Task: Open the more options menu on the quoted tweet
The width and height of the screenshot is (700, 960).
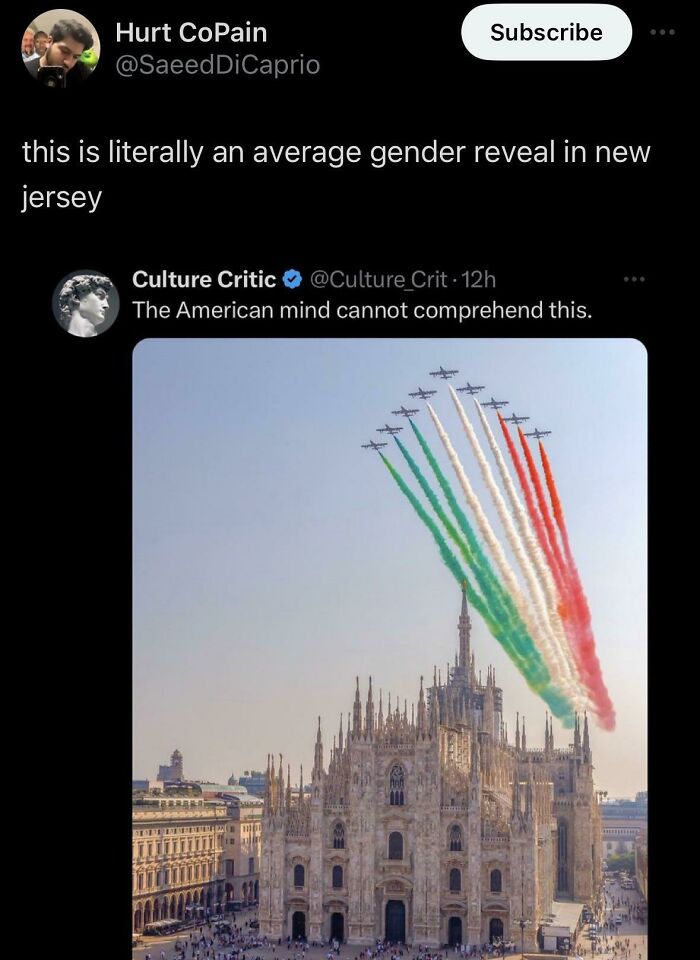Action: click(x=634, y=278)
